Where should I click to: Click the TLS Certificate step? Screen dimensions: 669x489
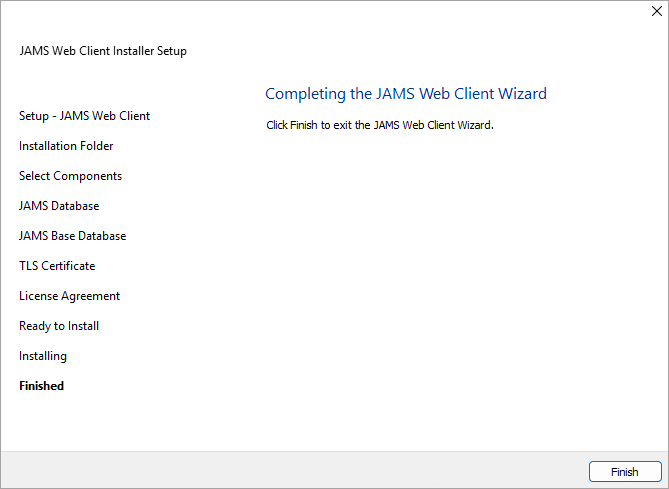[57, 266]
